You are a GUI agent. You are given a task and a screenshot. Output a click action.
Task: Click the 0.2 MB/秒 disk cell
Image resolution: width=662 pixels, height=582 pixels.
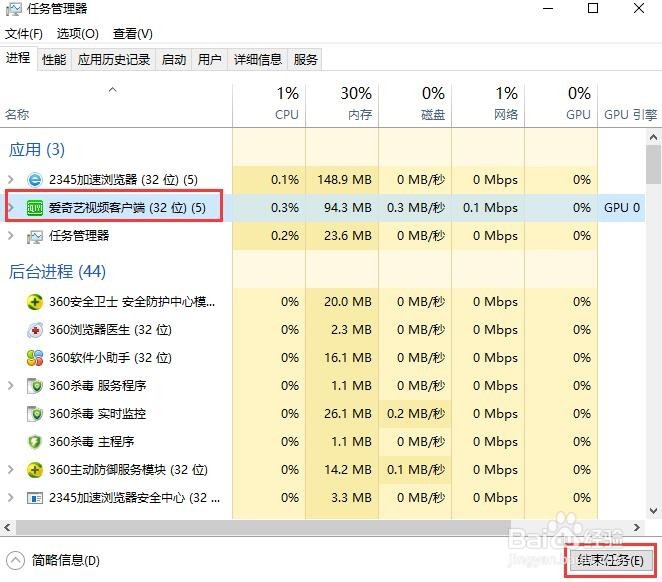click(x=415, y=414)
